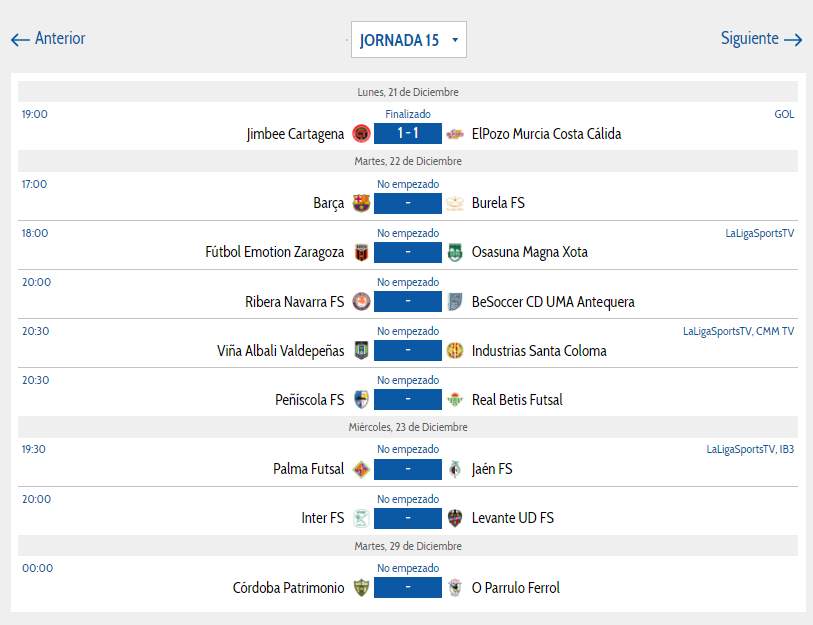Click the Levante UD FS crest

pyautogui.click(x=455, y=518)
